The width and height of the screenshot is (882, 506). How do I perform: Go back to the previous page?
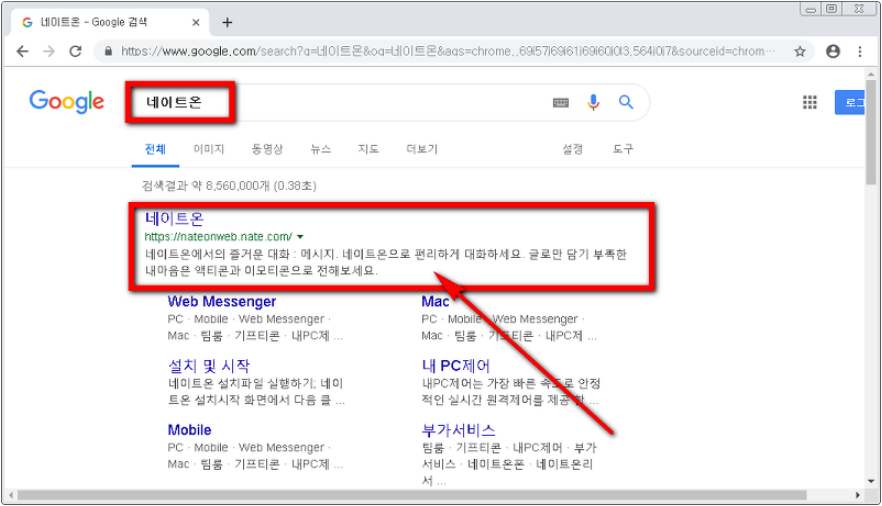pyautogui.click(x=22, y=52)
